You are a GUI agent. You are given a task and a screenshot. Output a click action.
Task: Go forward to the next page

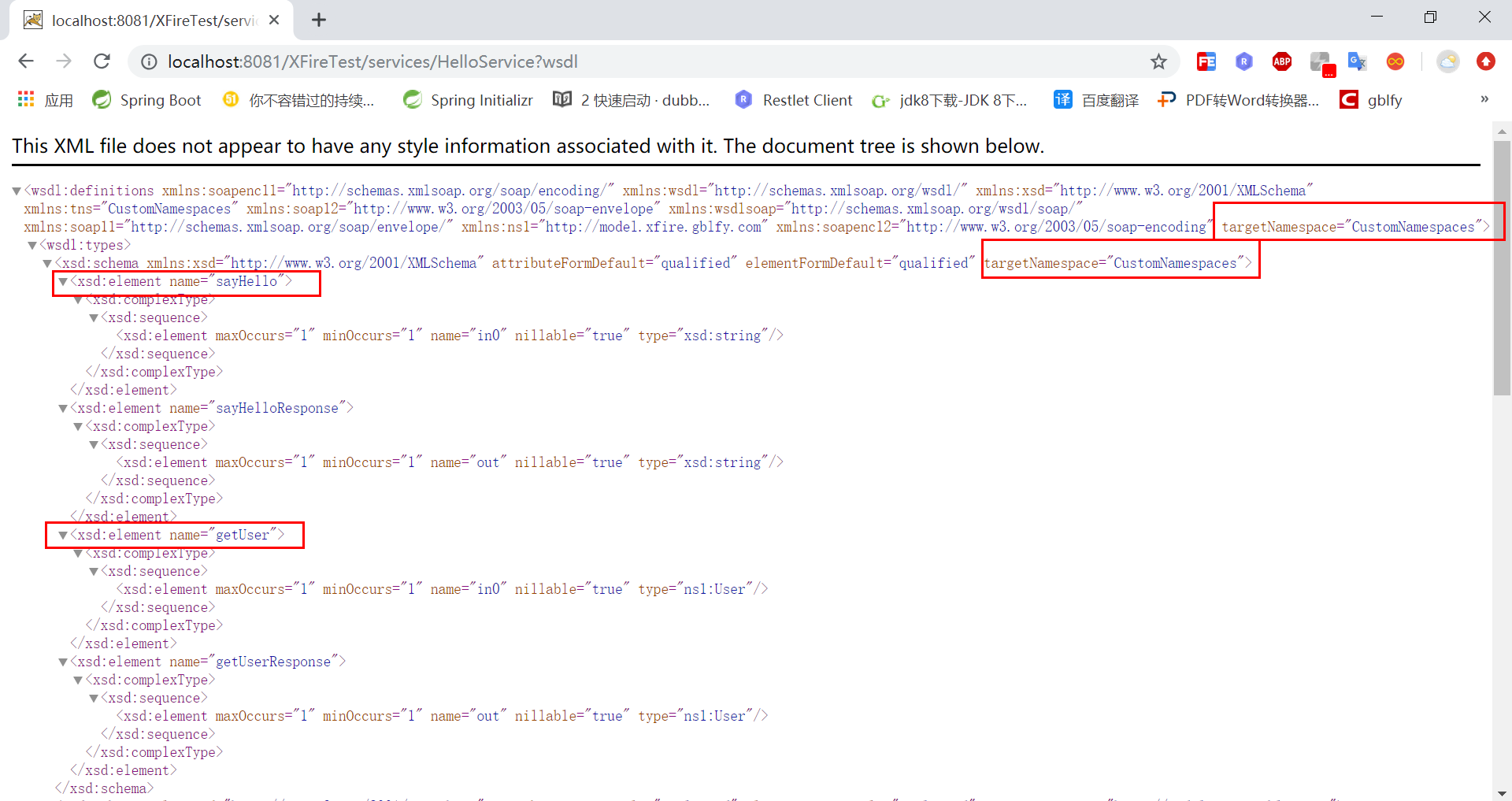click(x=64, y=61)
